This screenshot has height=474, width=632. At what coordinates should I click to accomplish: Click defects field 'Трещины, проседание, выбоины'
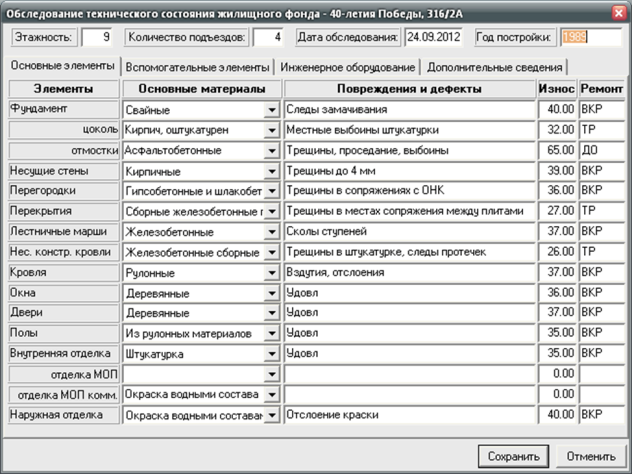click(x=410, y=151)
